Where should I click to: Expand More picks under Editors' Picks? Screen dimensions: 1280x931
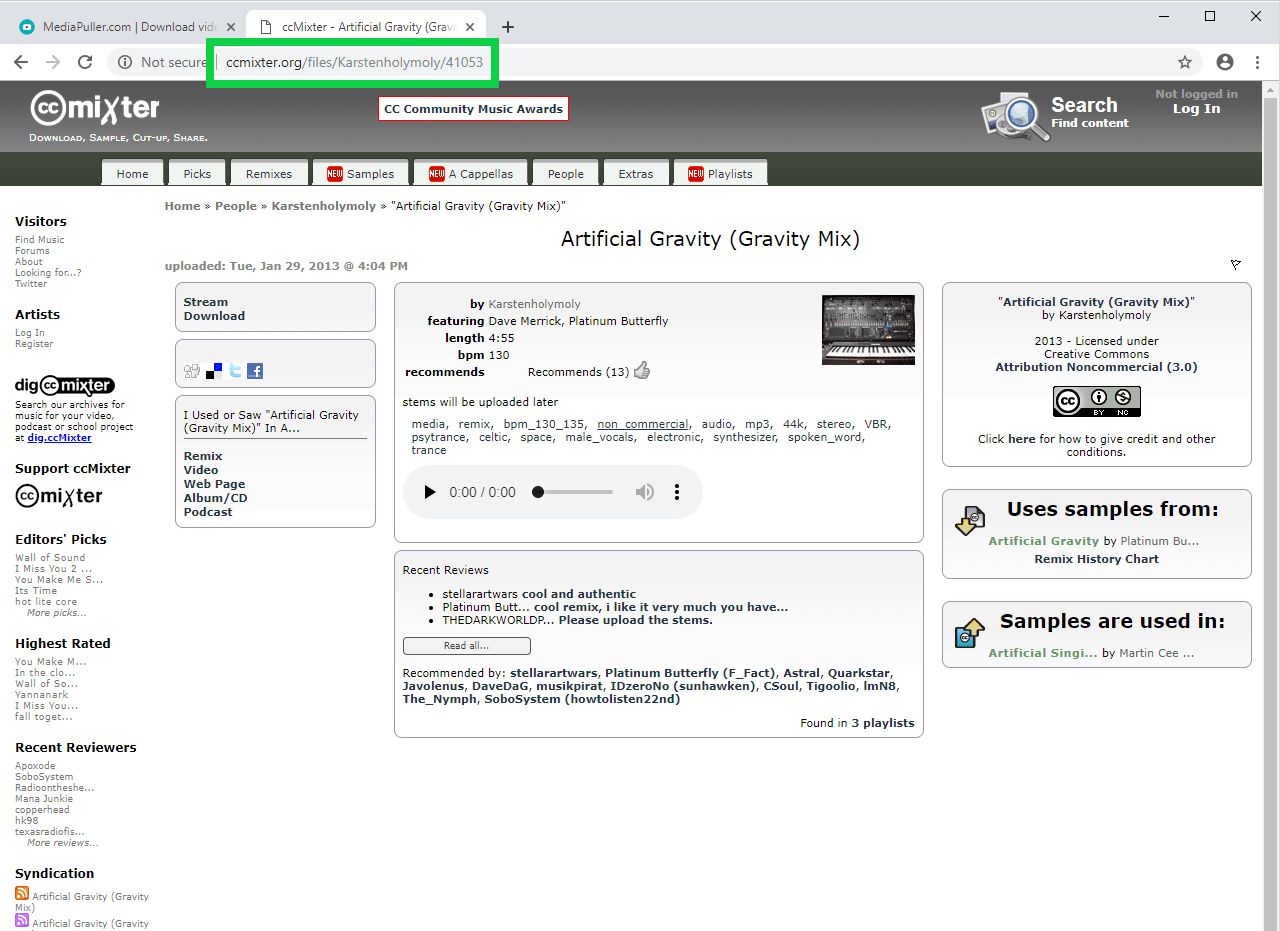click(x=56, y=613)
